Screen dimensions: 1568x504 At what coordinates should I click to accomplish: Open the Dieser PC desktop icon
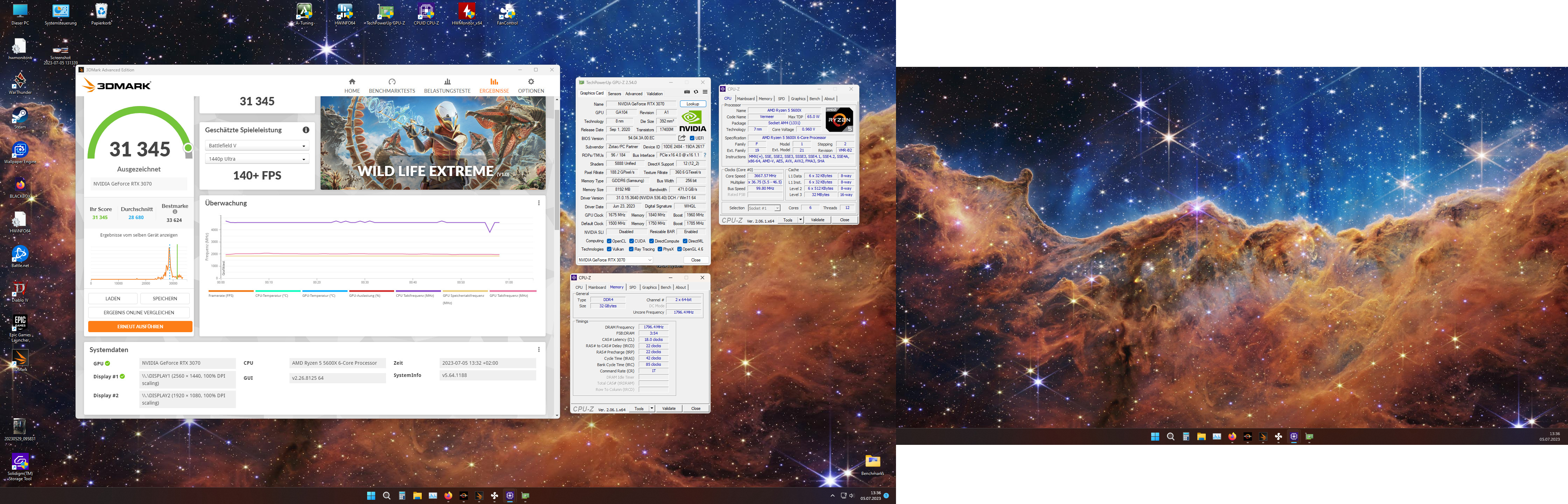point(20,14)
